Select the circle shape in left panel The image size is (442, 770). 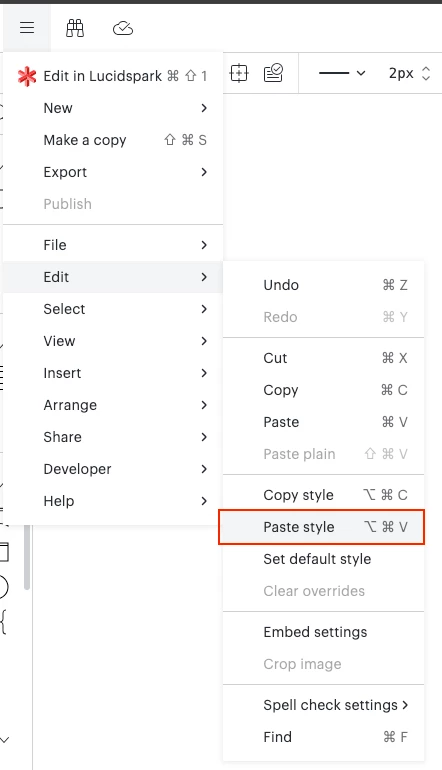(3, 586)
